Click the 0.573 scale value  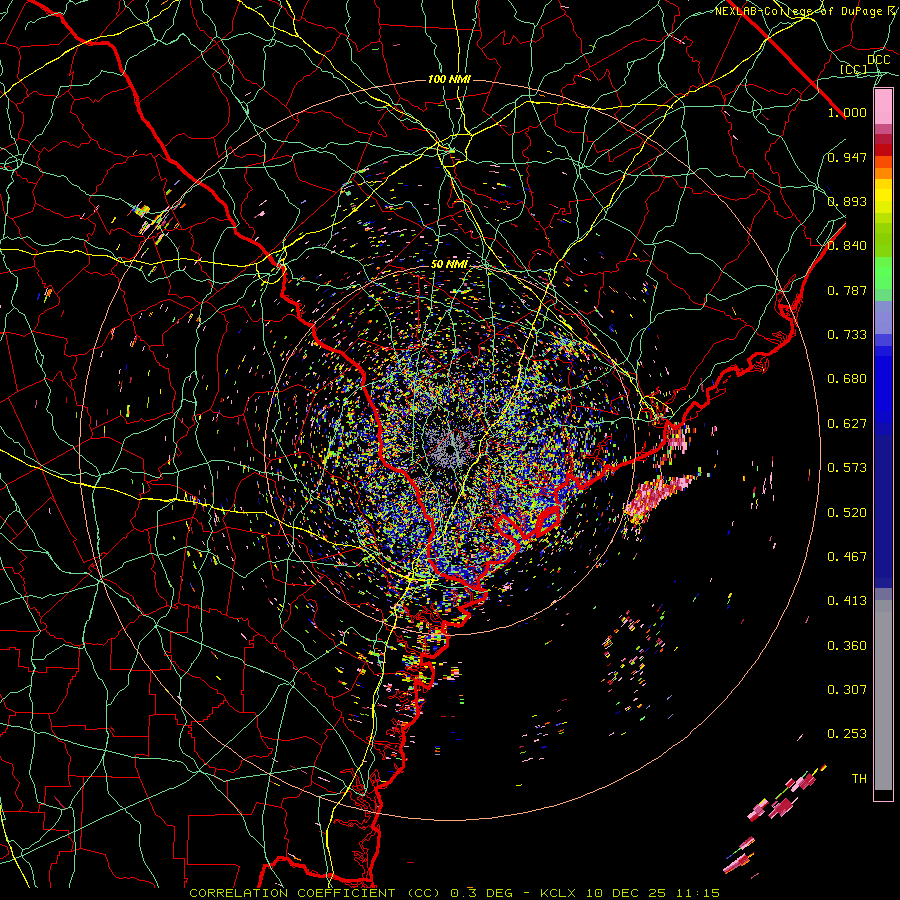click(847, 468)
